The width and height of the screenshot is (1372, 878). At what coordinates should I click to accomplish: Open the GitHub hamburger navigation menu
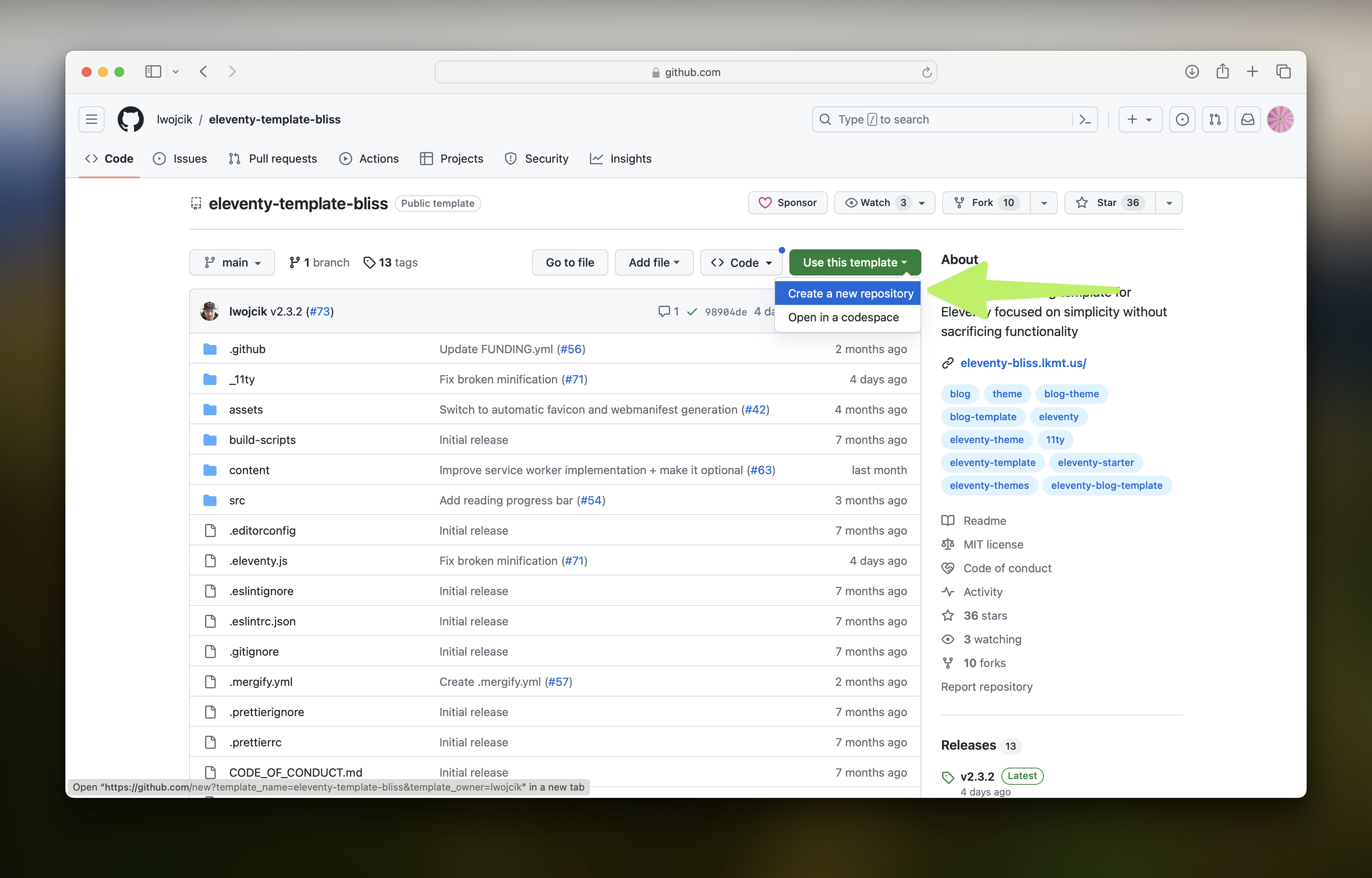click(91, 119)
